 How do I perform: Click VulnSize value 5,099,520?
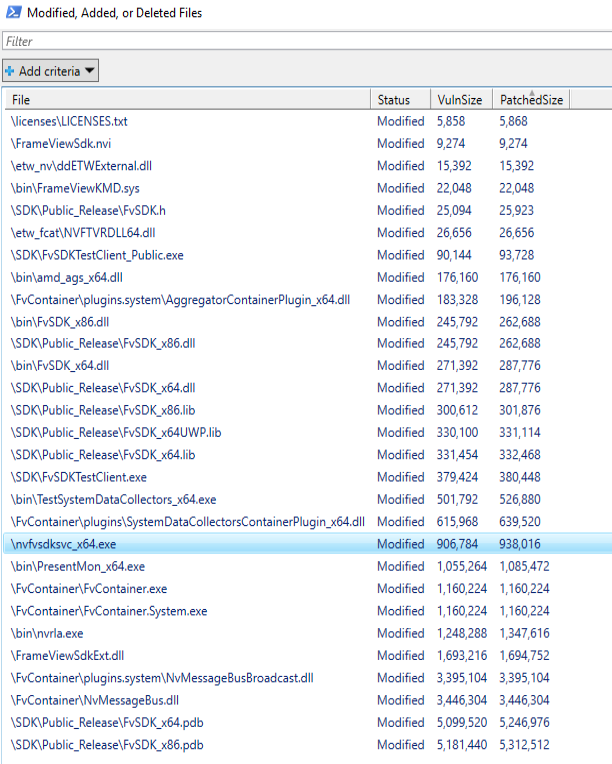[462, 723]
